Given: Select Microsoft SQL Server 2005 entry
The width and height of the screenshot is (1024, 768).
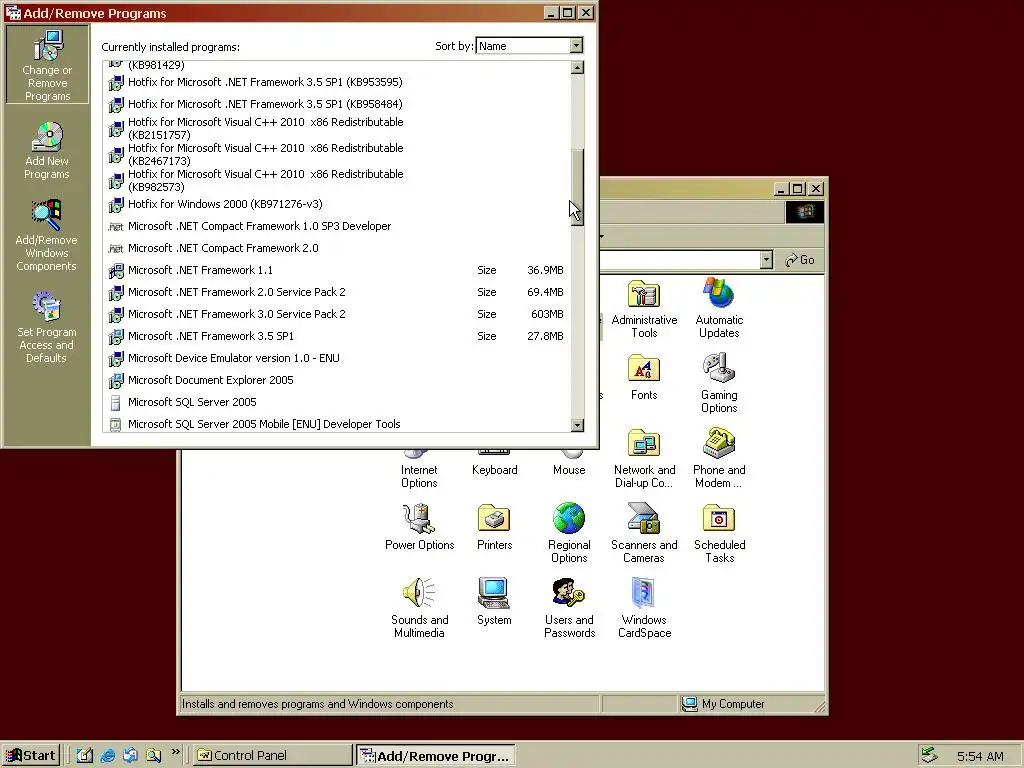Looking at the screenshot, I should (x=337, y=402).
